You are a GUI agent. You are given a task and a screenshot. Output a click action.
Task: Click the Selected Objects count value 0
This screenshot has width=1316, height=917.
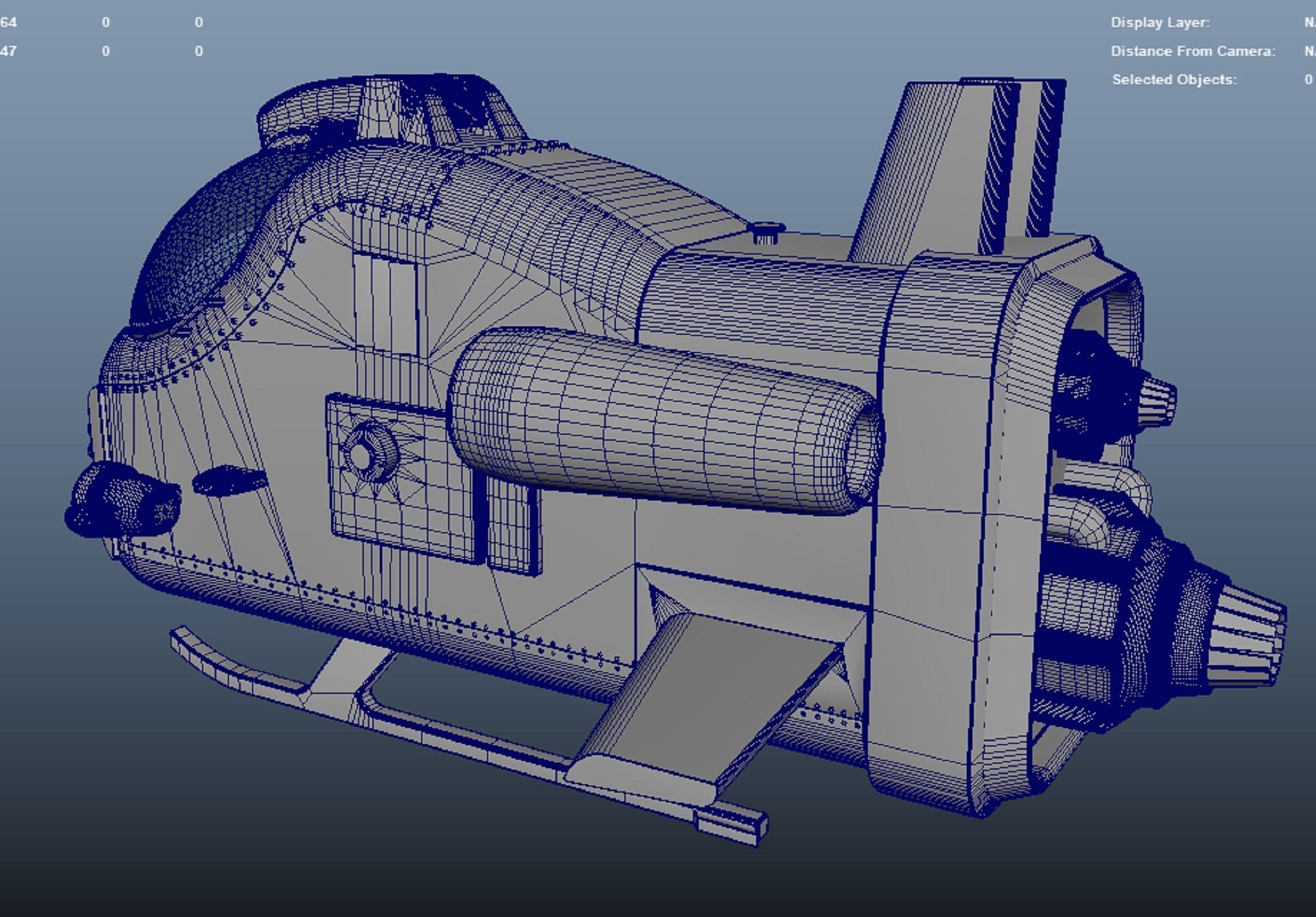(x=1308, y=80)
